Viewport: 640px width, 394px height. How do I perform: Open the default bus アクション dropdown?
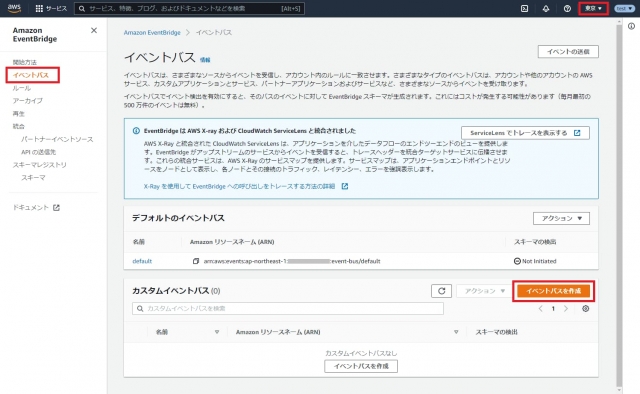561,218
